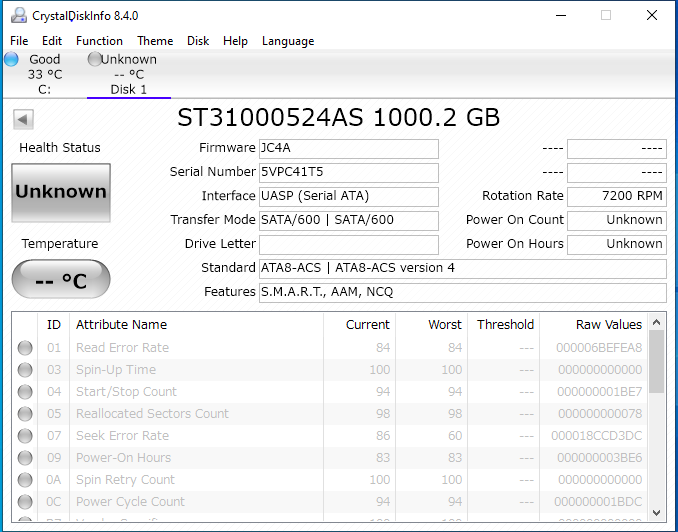678x532 pixels.
Task: Open the Theme menu
Action: (x=155, y=41)
